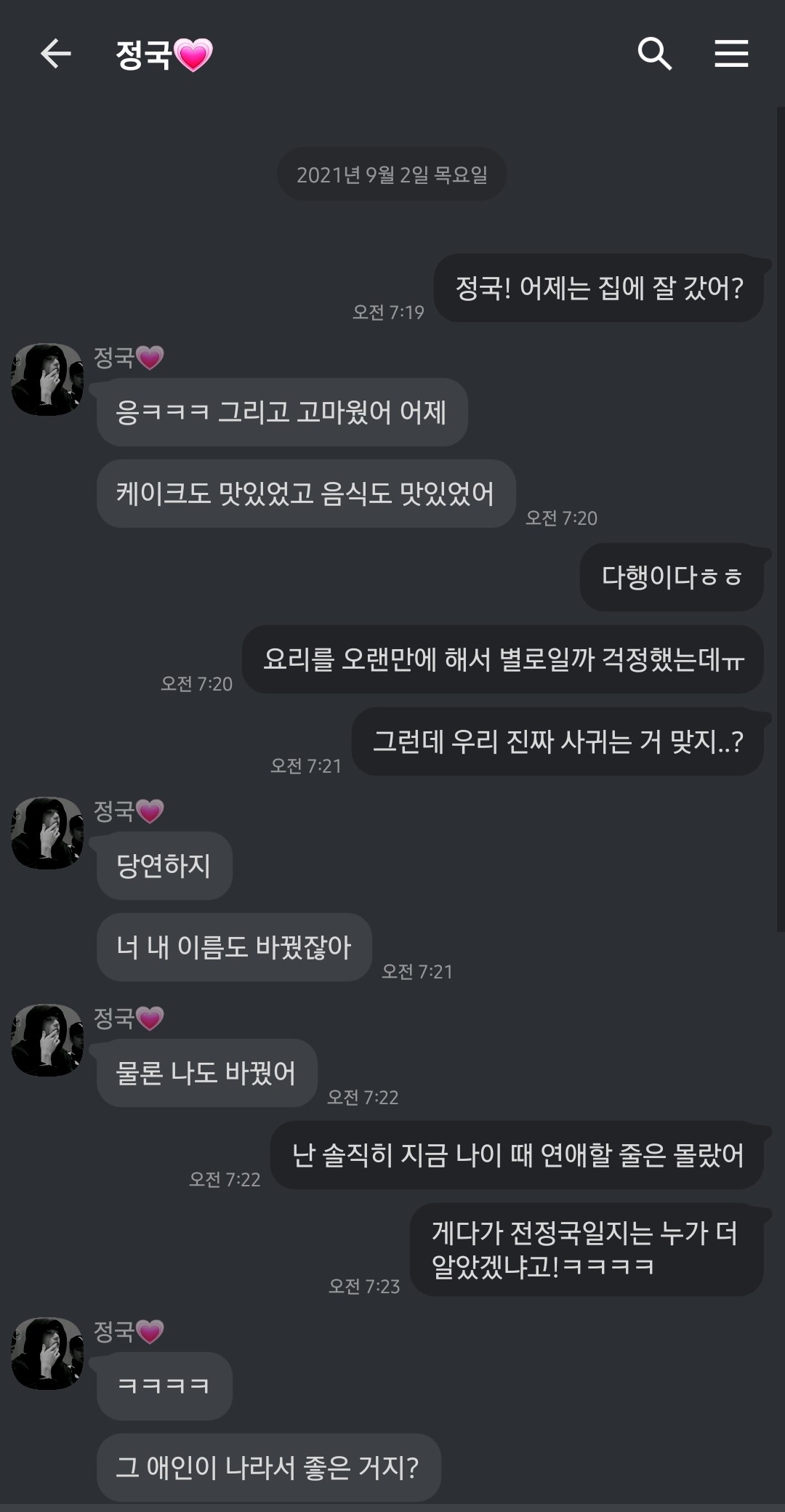
Task: Select the '게다가 전정국일지는 누가 더' bubble
Action: pos(587,1250)
